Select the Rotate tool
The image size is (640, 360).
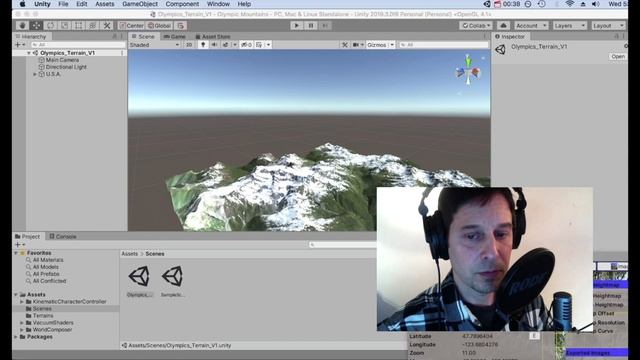[x=51, y=26]
